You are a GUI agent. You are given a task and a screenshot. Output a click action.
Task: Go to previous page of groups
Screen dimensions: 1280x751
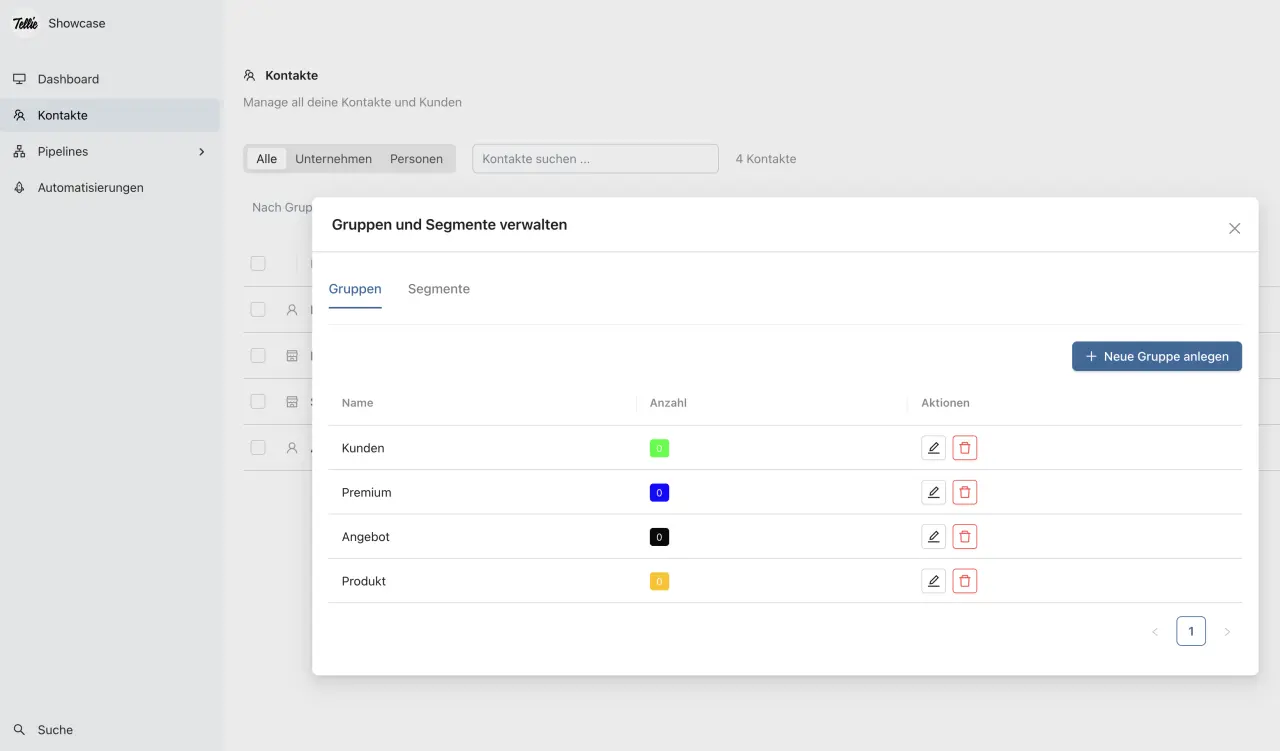1155,632
